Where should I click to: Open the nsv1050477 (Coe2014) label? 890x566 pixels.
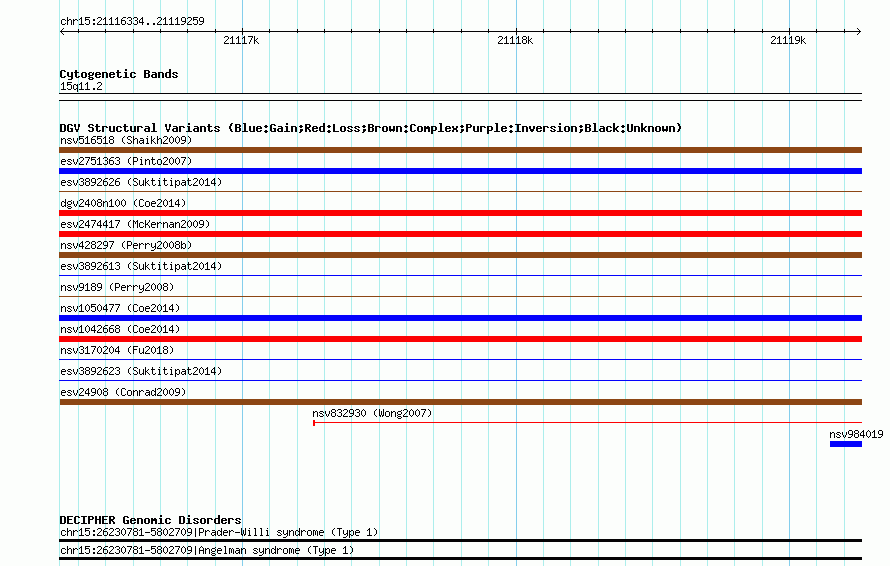(120, 308)
